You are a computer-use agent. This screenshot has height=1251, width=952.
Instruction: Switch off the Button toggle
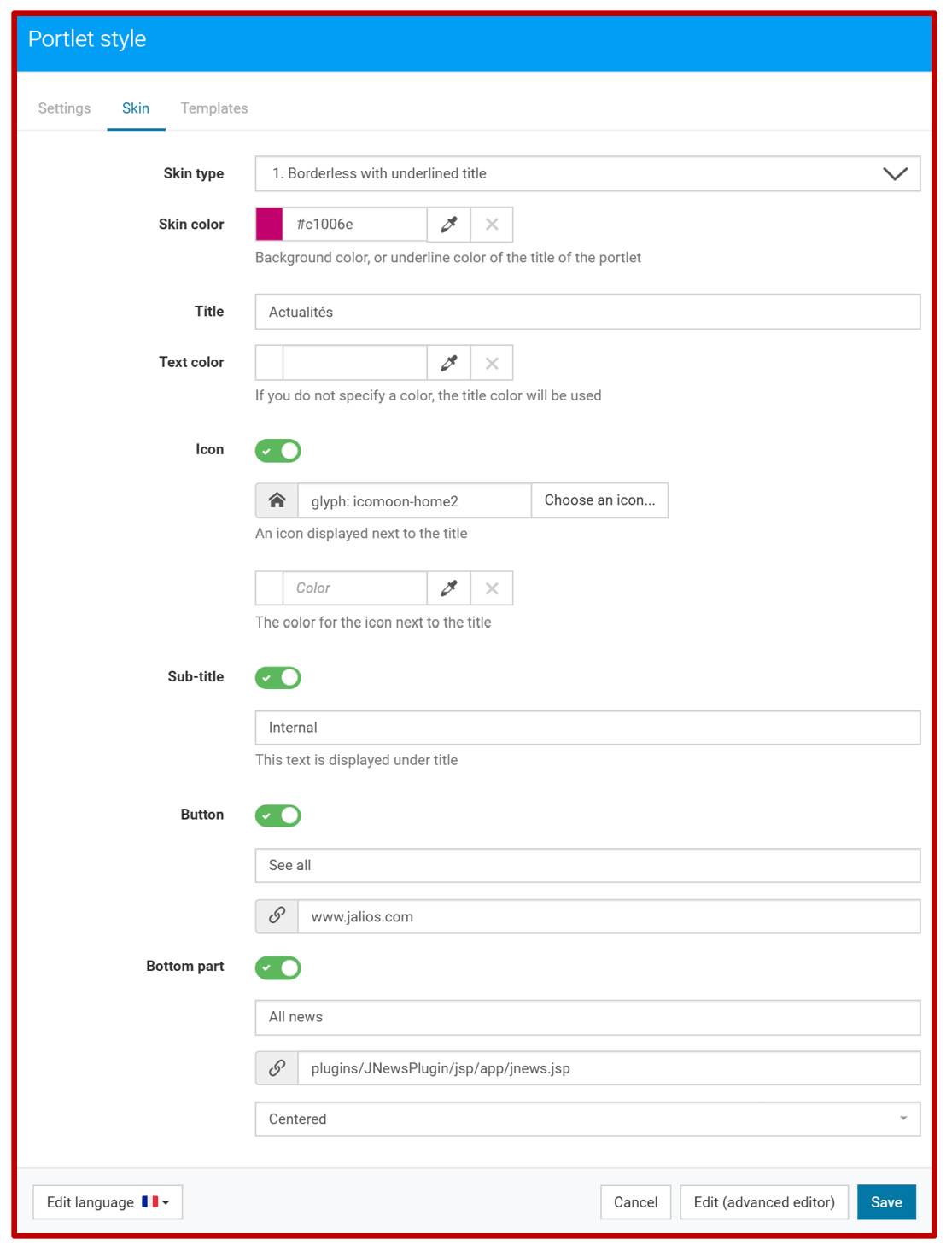point(278,815)
